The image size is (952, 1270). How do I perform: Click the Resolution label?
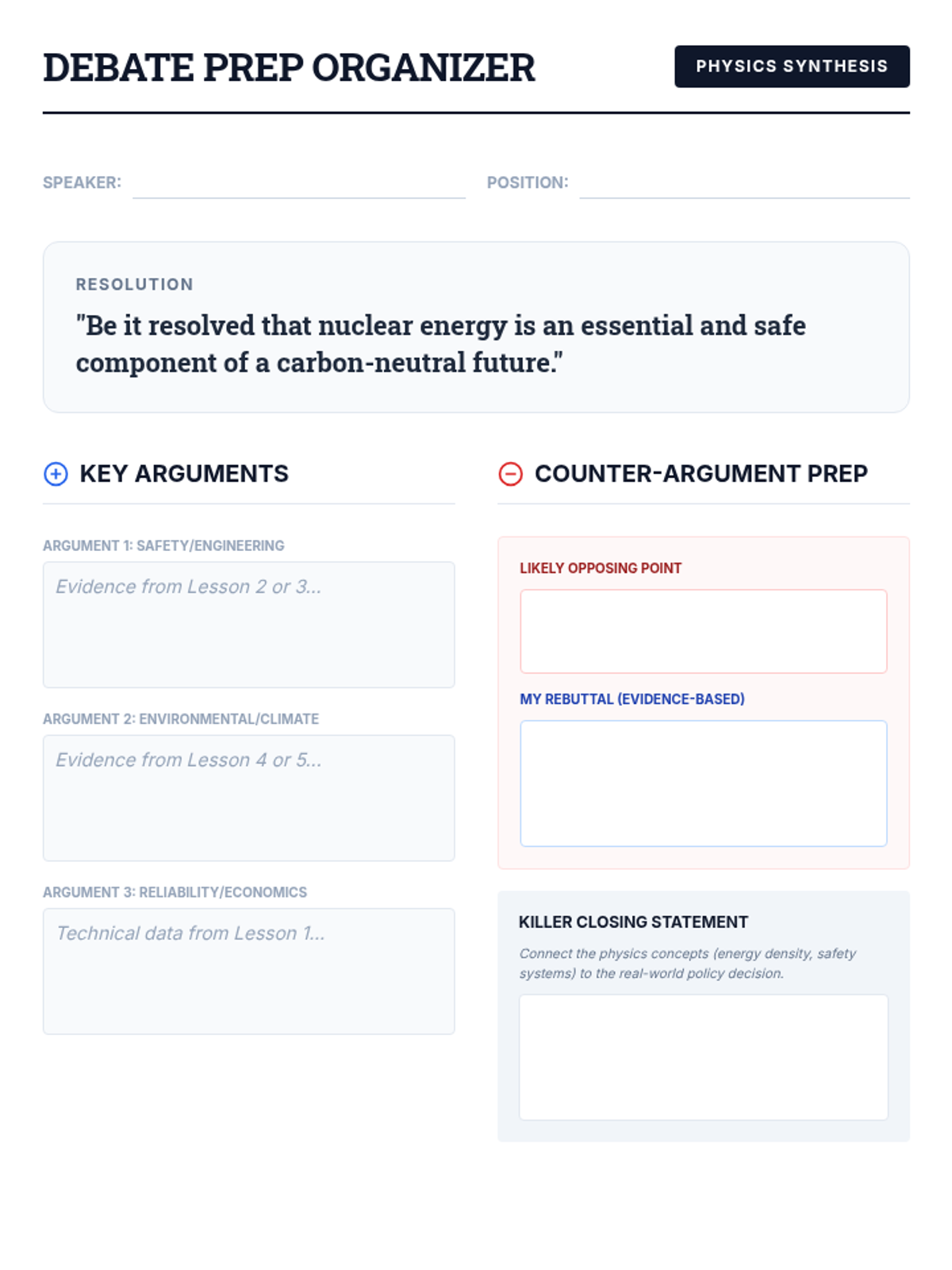[x=135, y=284]
